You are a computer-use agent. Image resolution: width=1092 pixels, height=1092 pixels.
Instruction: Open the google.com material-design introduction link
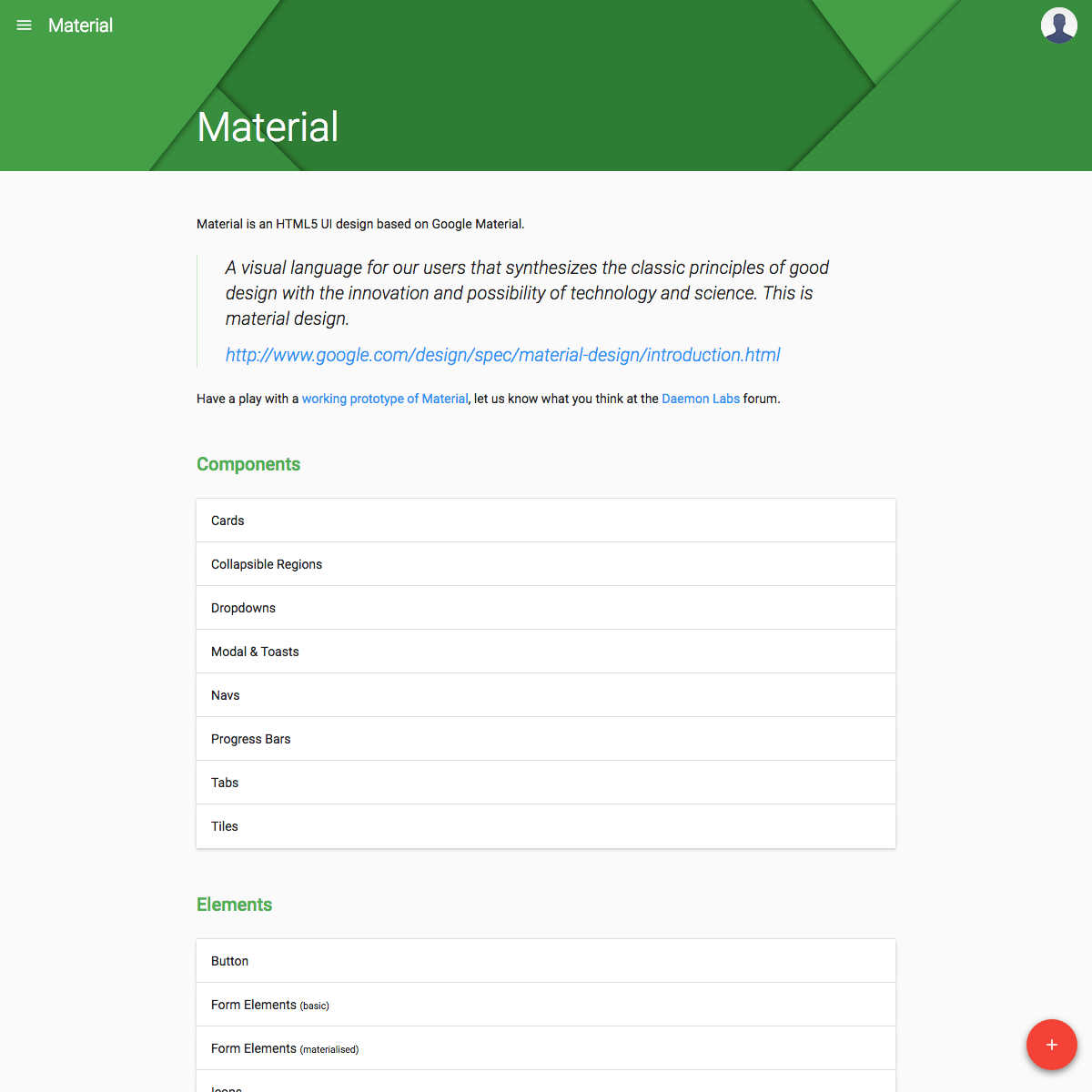tap(503, 355)
